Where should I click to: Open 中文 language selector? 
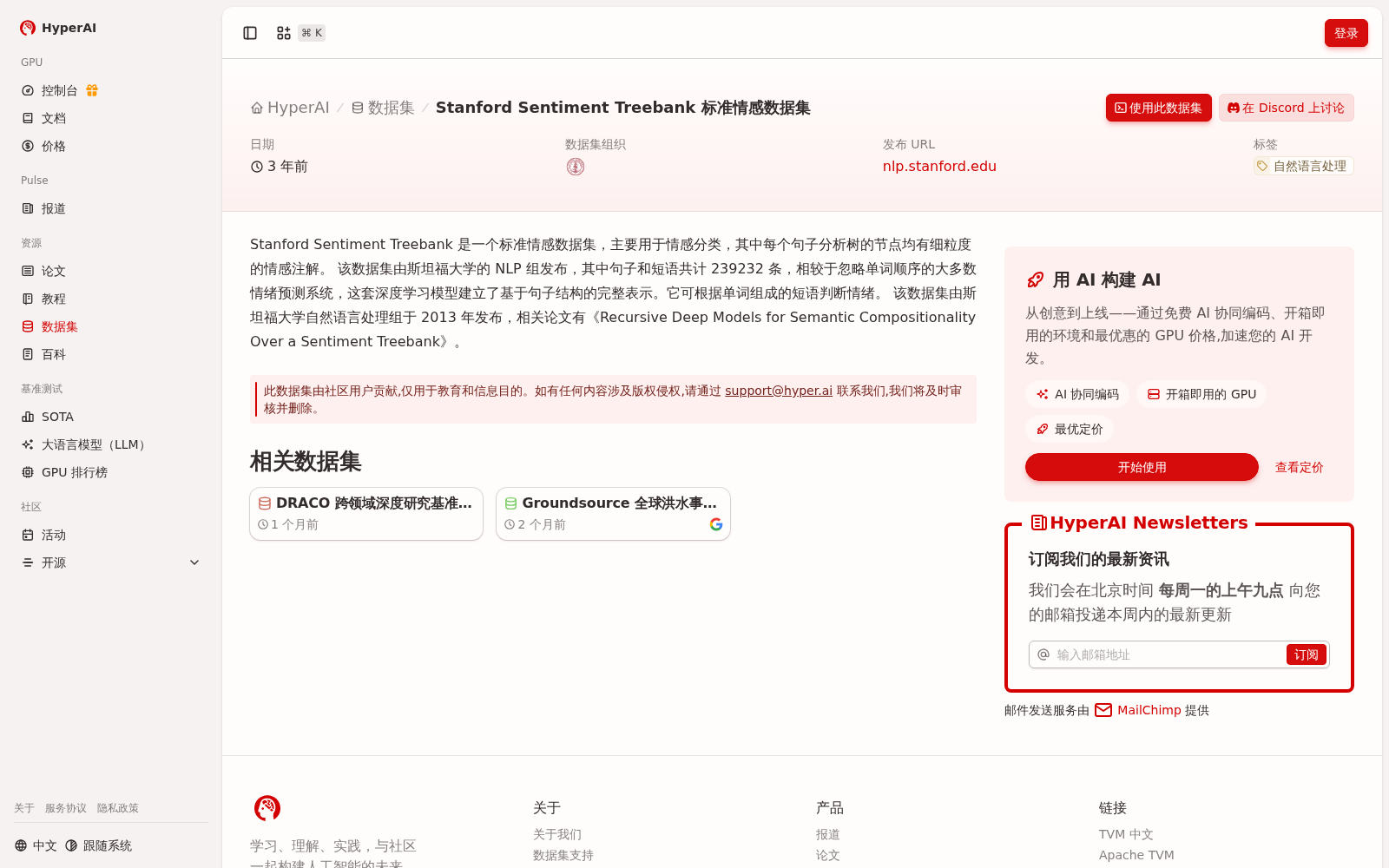36,845
